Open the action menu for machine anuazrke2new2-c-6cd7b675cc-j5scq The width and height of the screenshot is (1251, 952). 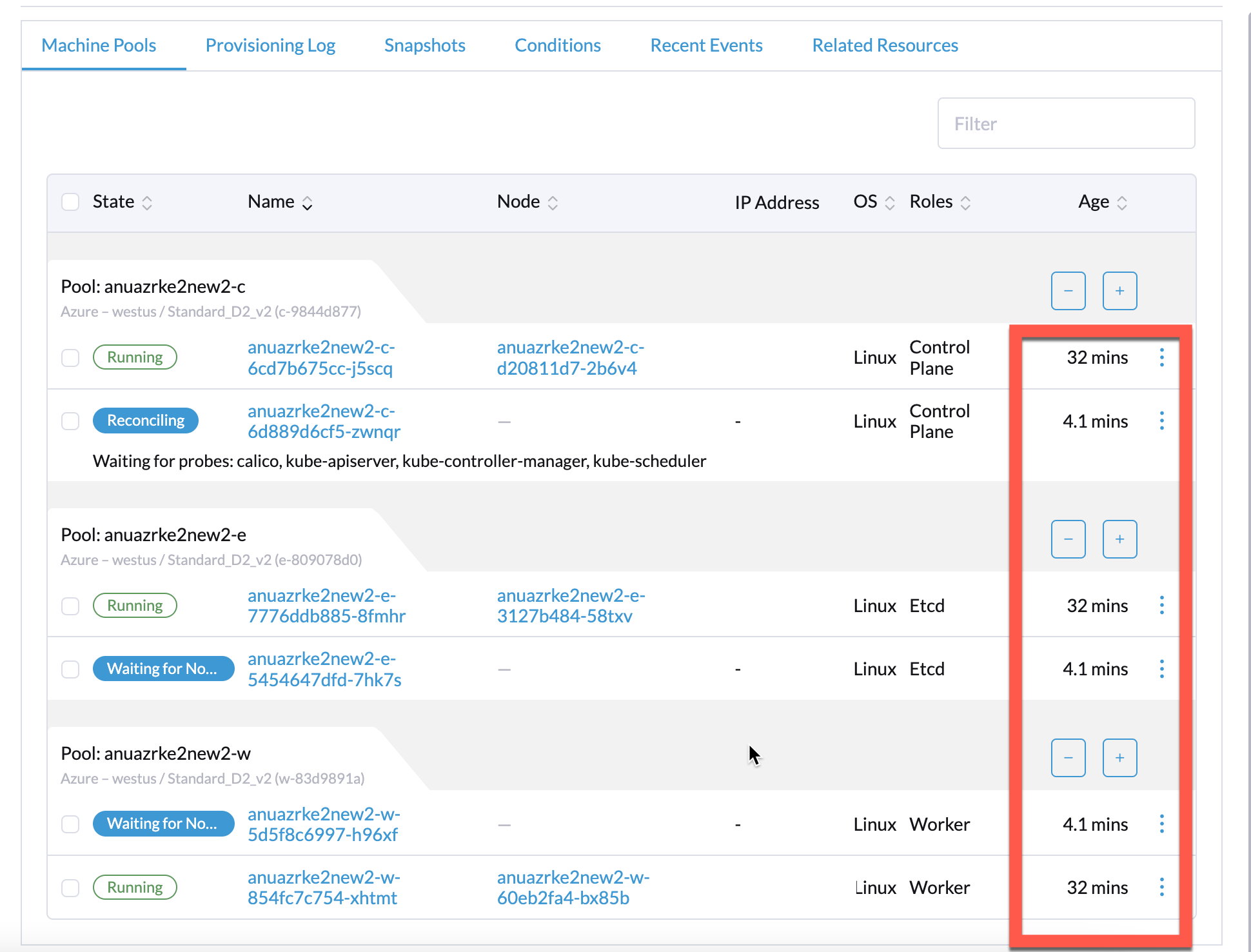click(1162, 358)
